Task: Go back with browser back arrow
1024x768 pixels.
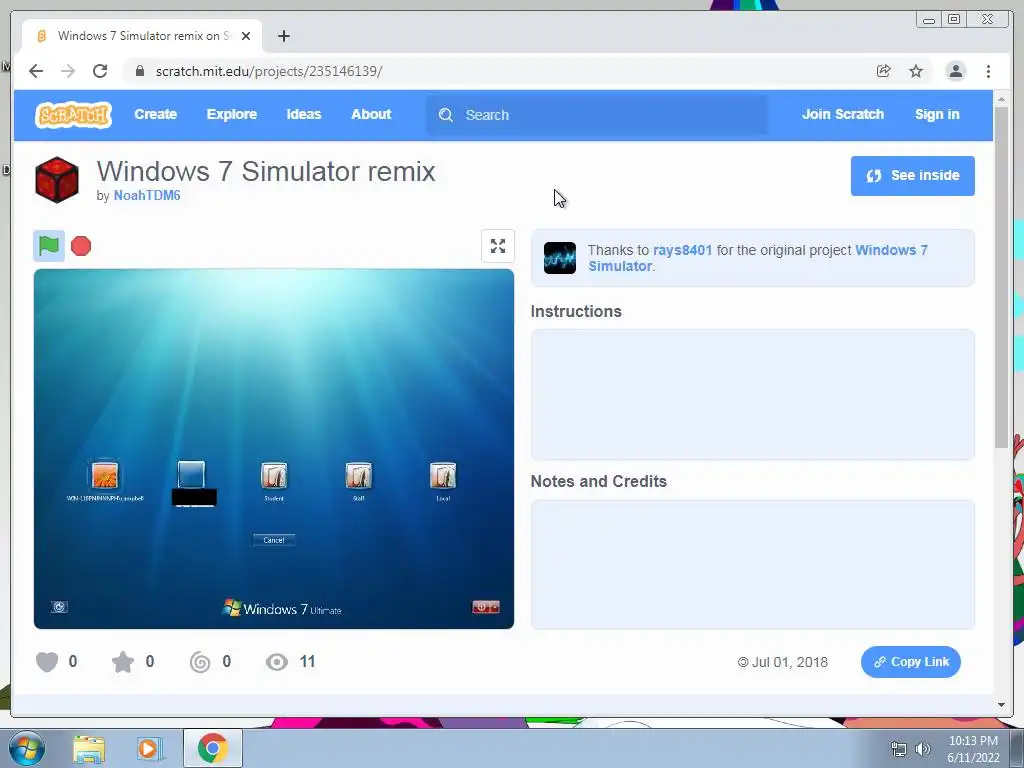Action: point(36,71)
